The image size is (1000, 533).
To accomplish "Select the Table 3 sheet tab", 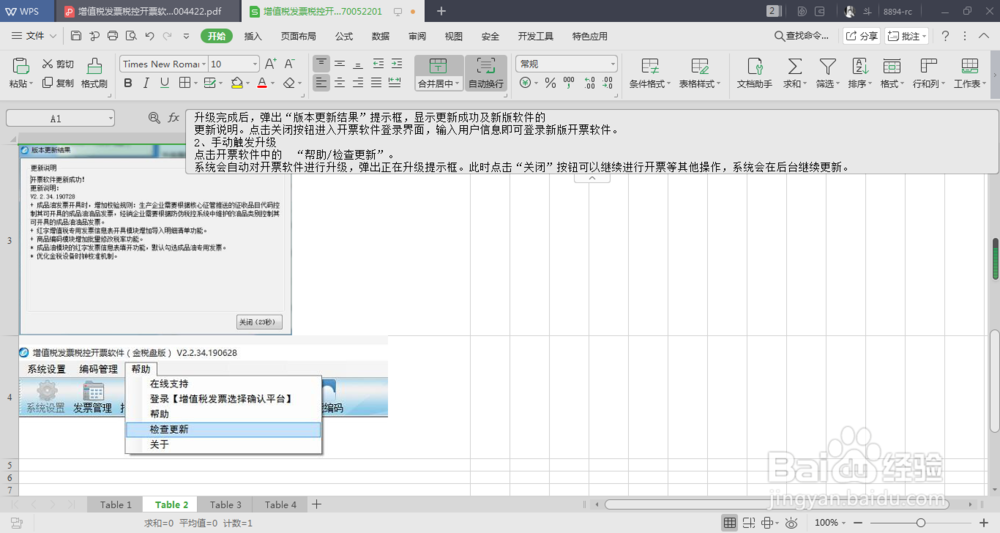I will click(x=225, y=504).
